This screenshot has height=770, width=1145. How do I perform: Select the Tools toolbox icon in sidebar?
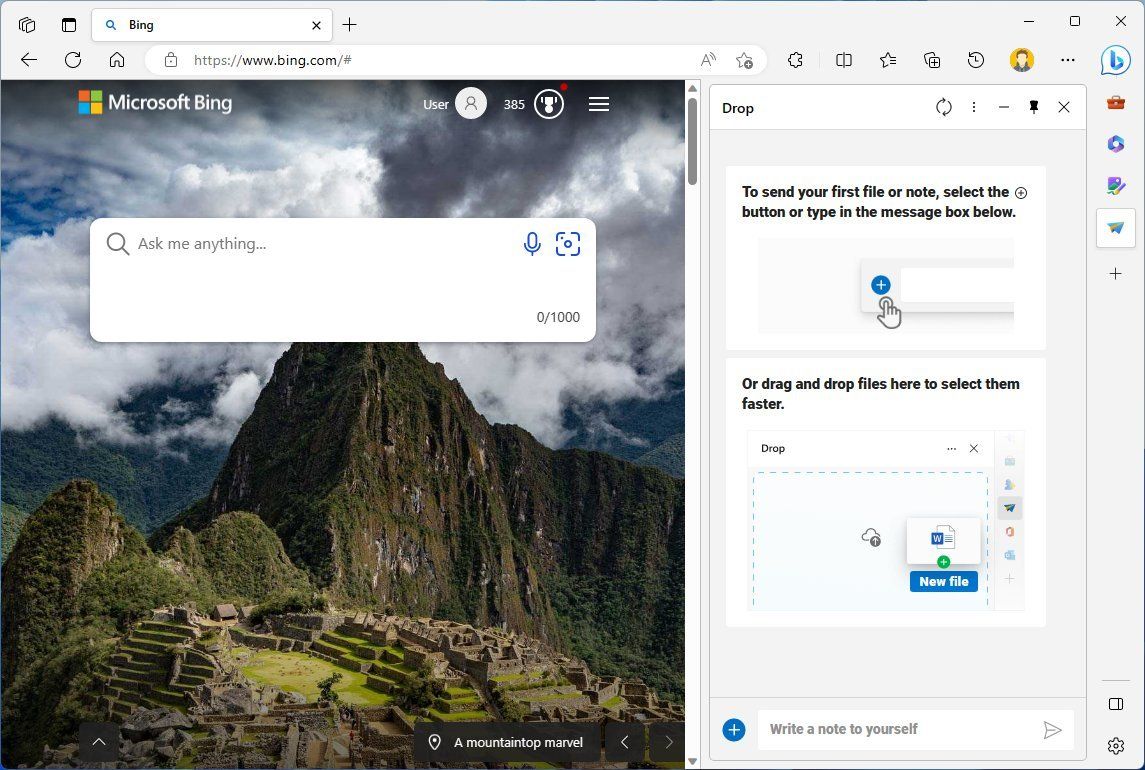pyautogui.click(x=1115, y=101)
